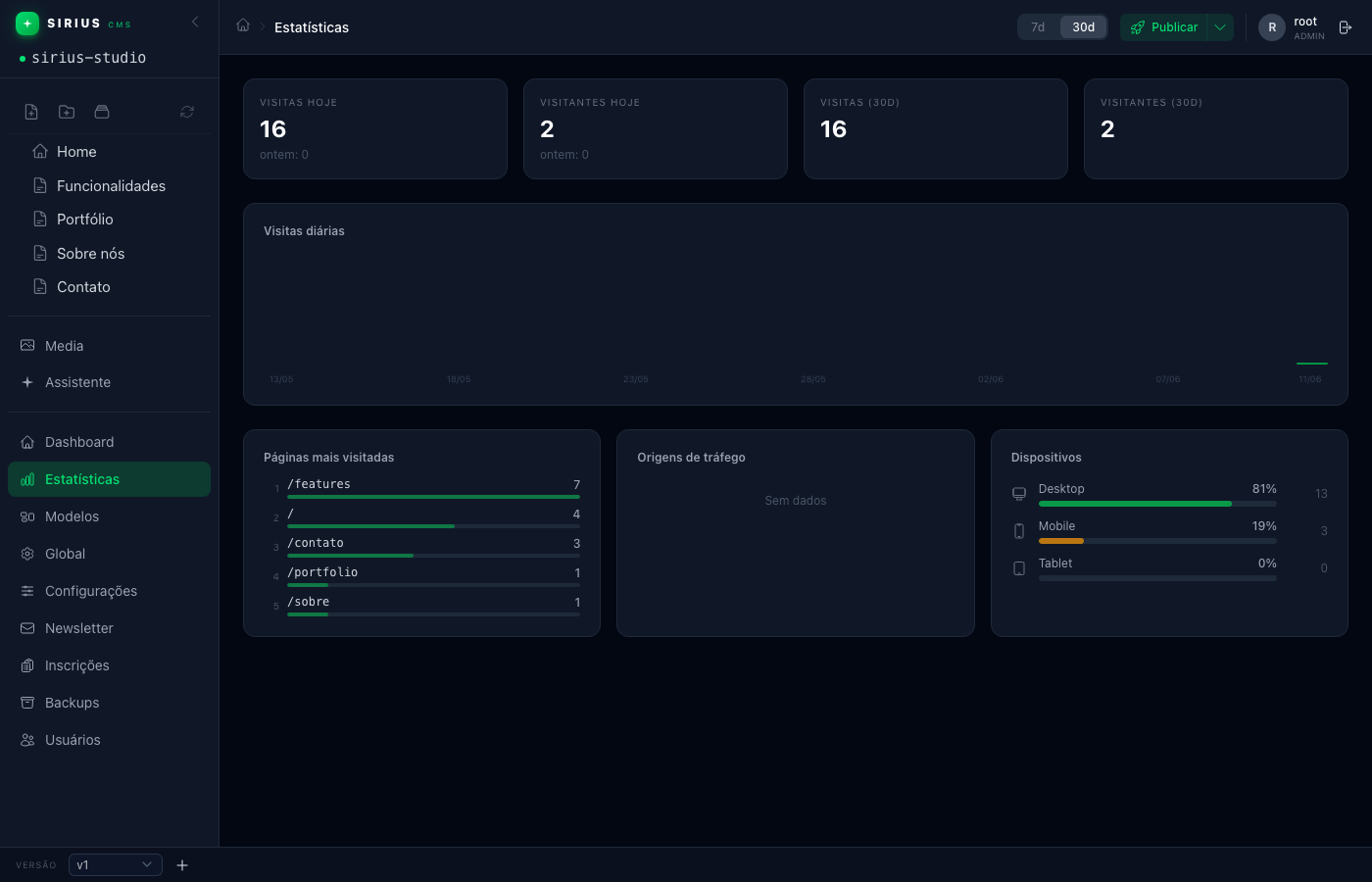Click the Sirius CMS green logo icon
The height and width of the screenshot is (882, 1372).
(x=27, y=23)
